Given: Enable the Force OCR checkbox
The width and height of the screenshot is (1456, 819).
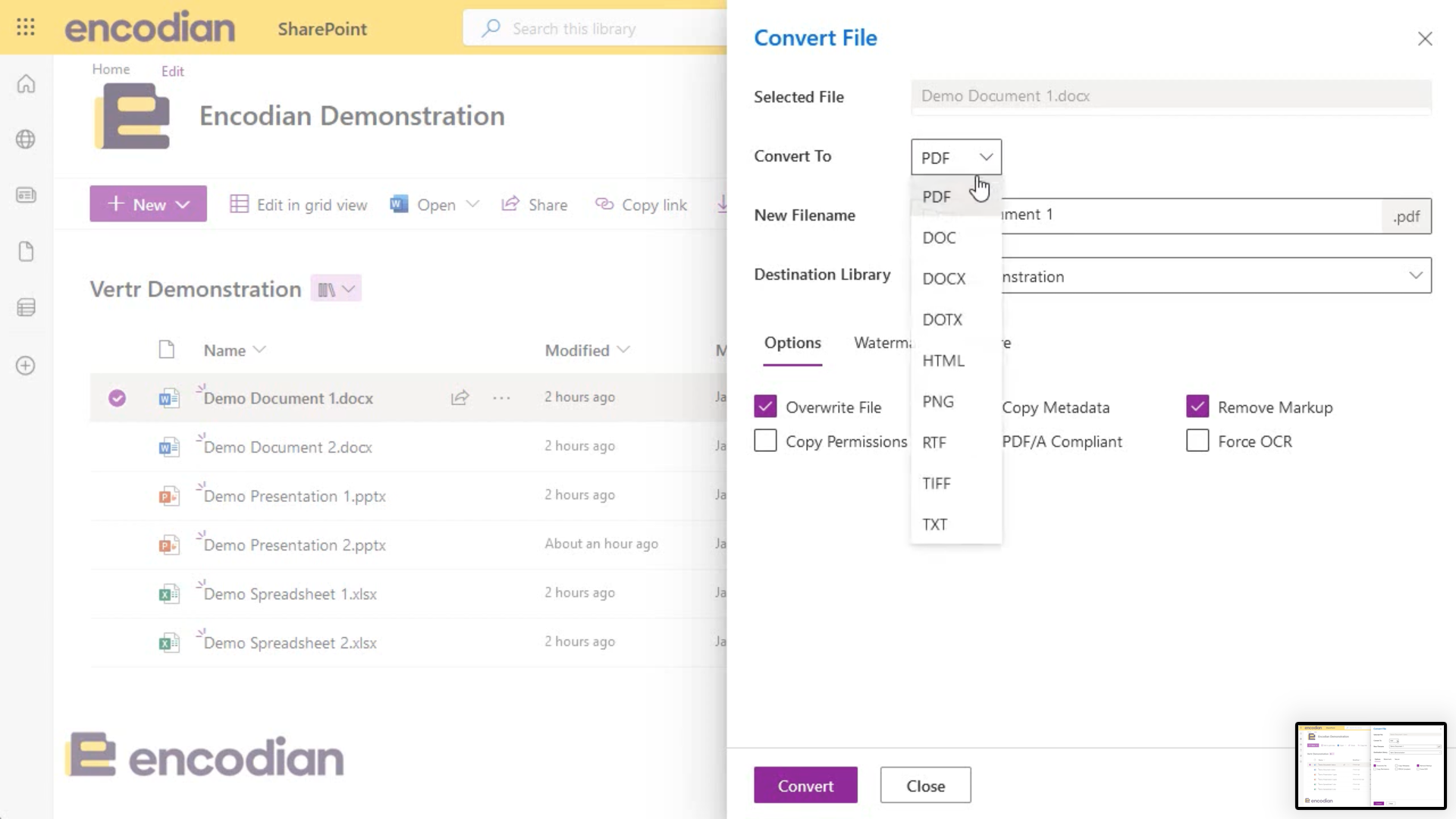Looking at the screenshot, I should click(1197, 441).
